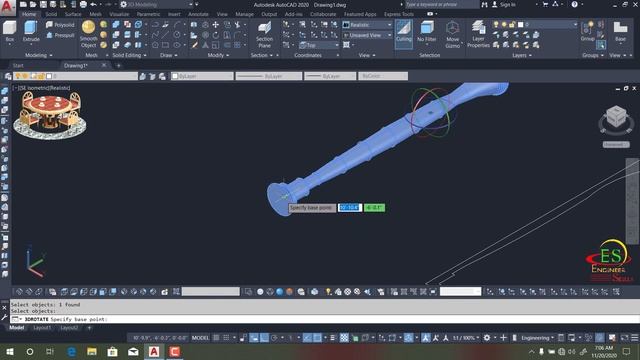Click the Smooth Object mesh tool
The width and height of the screenshot is (640, 360).
(x=88, y=34)
